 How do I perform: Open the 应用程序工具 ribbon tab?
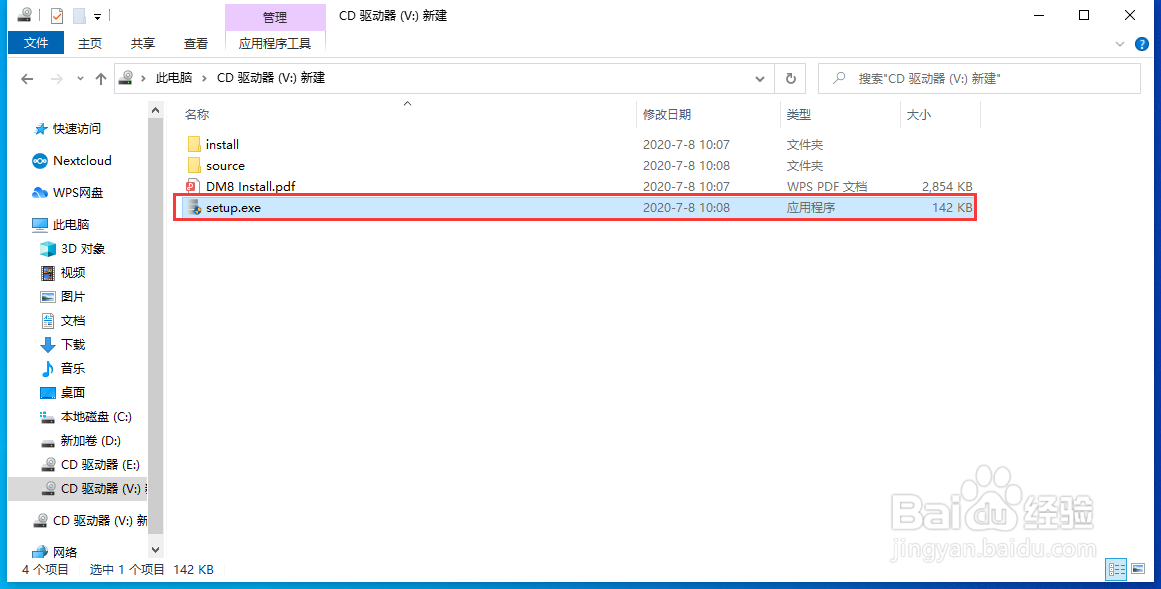(275, 43)
